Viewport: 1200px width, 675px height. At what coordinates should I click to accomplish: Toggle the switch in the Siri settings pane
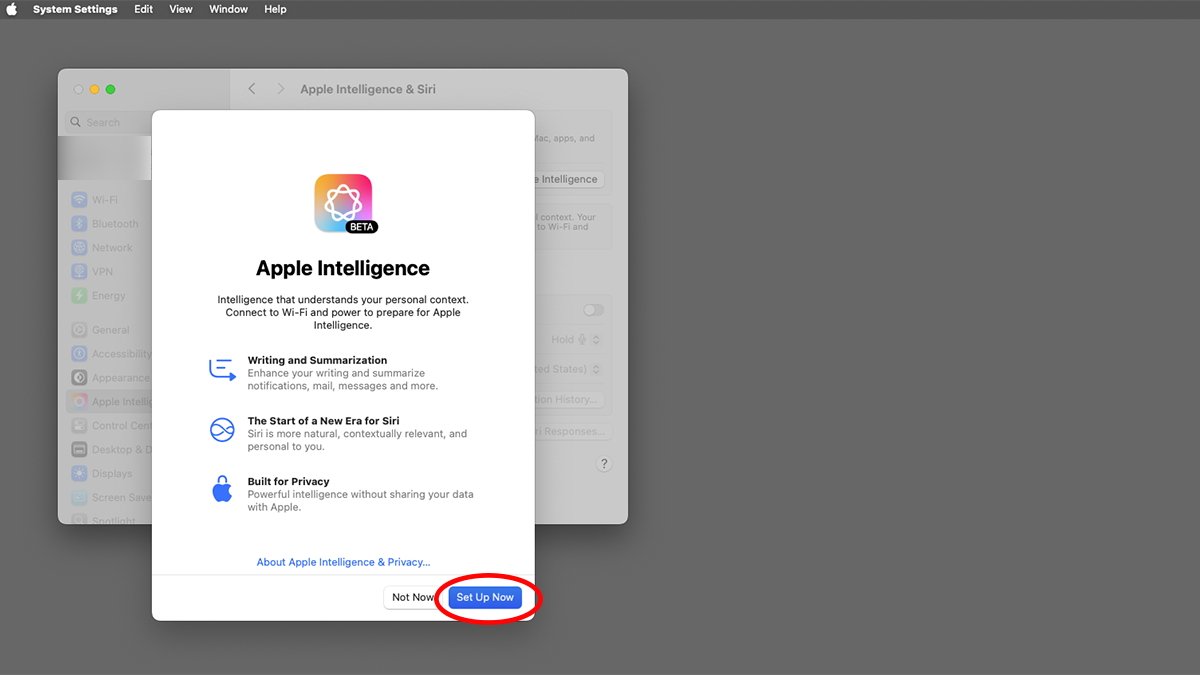pyautogui.click(x=593, y=310)
